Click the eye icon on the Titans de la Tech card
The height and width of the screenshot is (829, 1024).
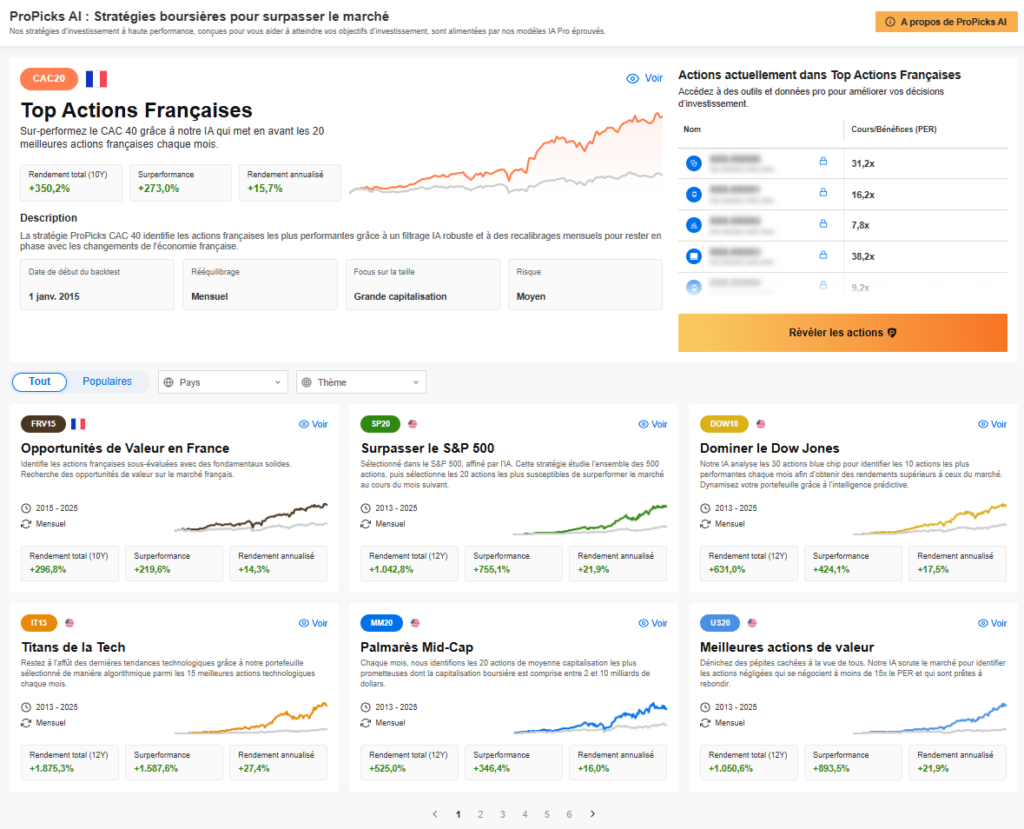304,623
